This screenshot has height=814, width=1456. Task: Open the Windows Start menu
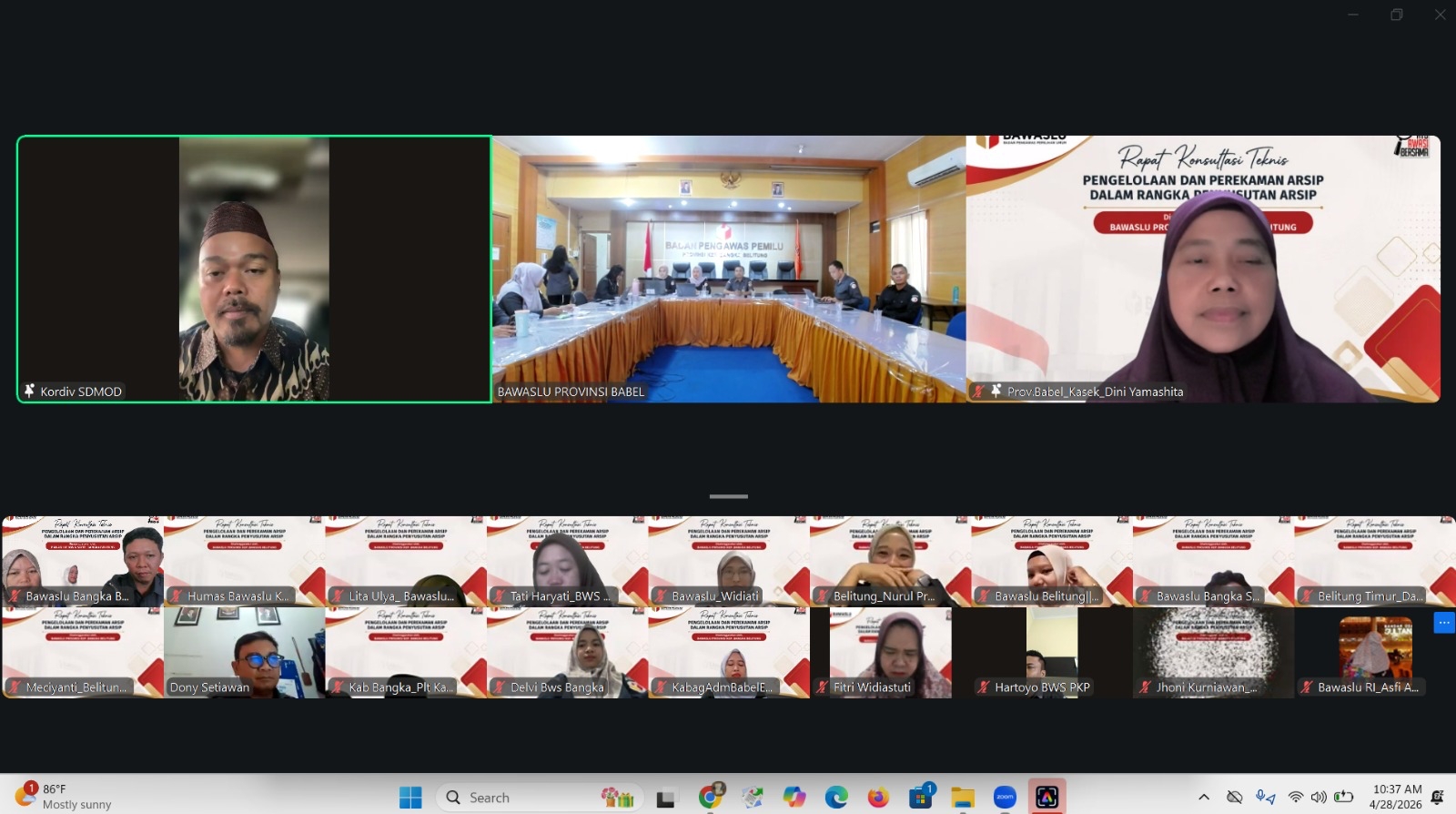coord(410,798)
